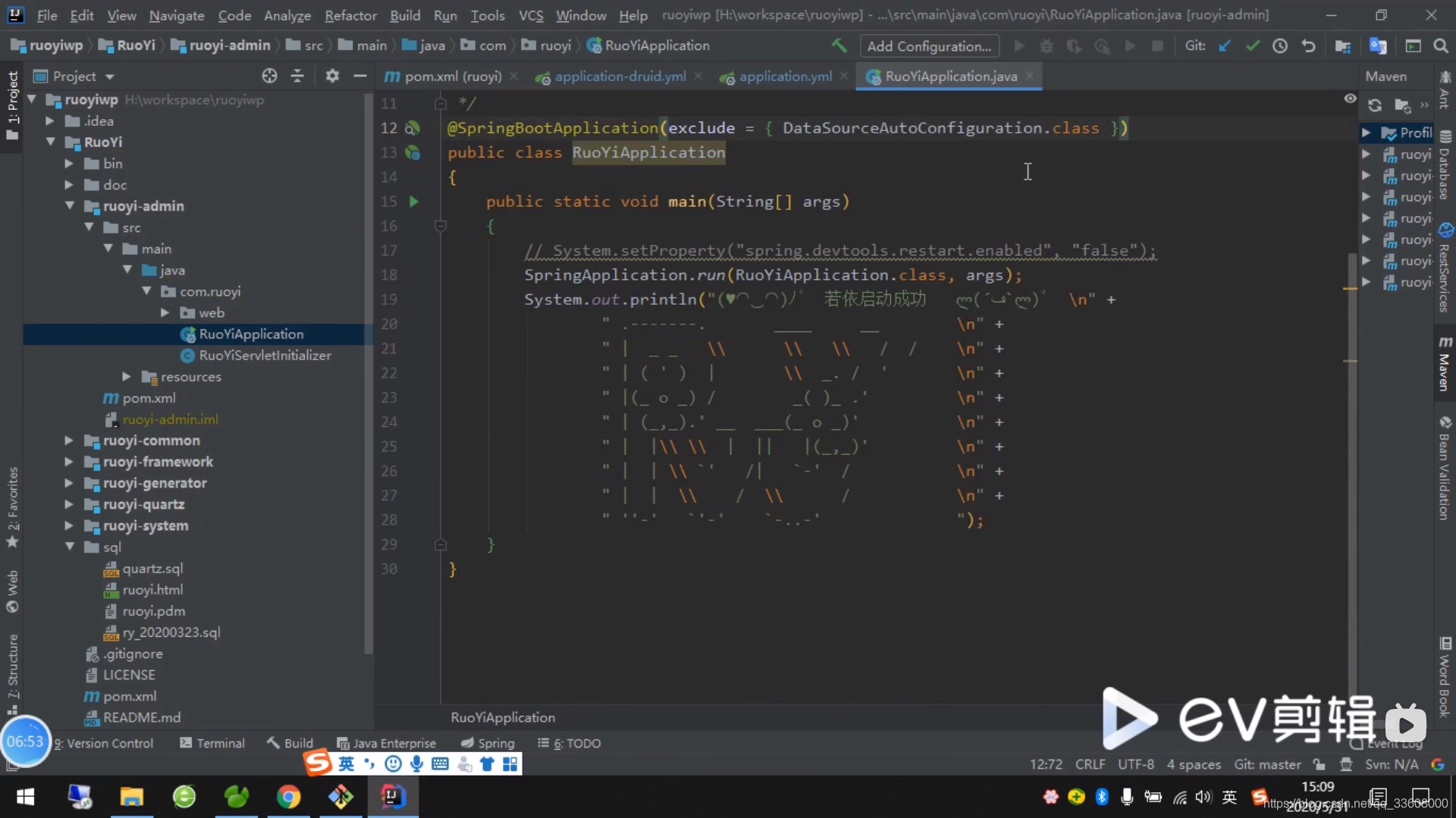Screen dimensions: 1456x818
Task: Click the Git update project arrow icon
Action: tap(1224, 45)
